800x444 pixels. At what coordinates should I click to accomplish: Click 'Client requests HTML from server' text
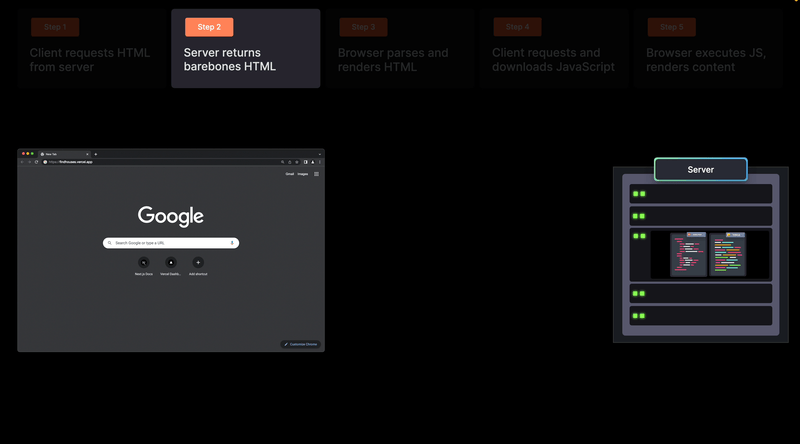coord(90,60)
